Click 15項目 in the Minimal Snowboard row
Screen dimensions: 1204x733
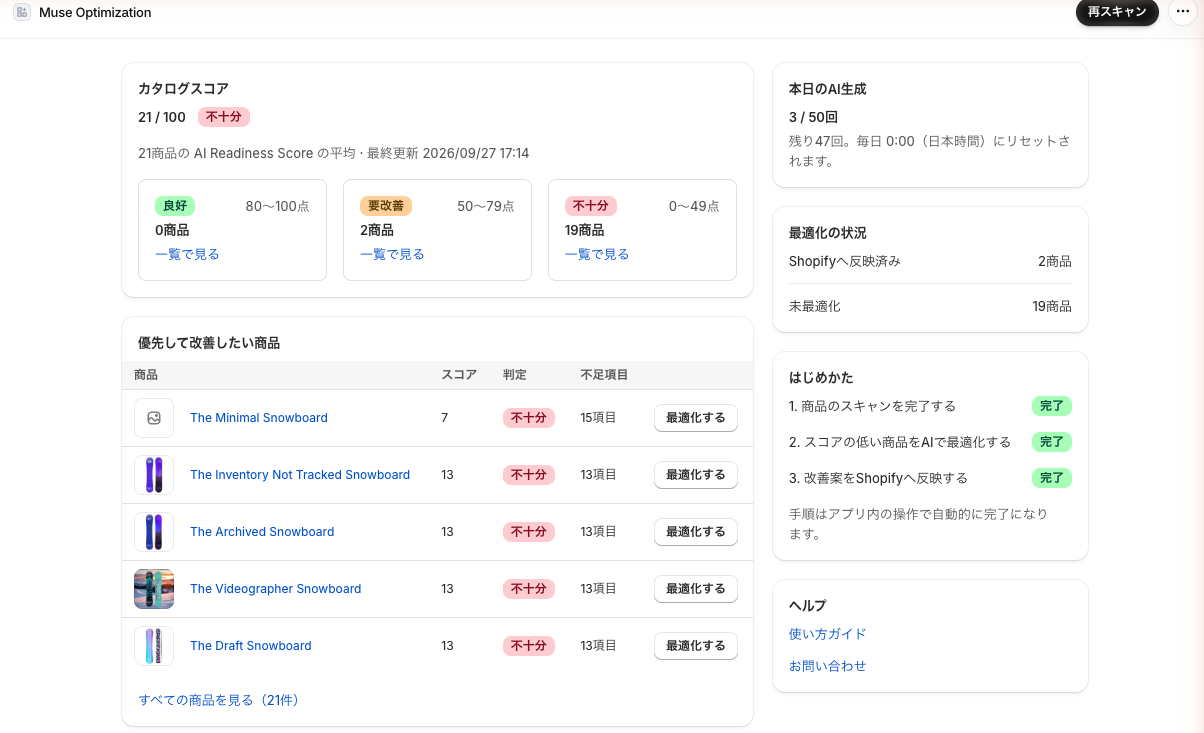click(x=598, y=418)
